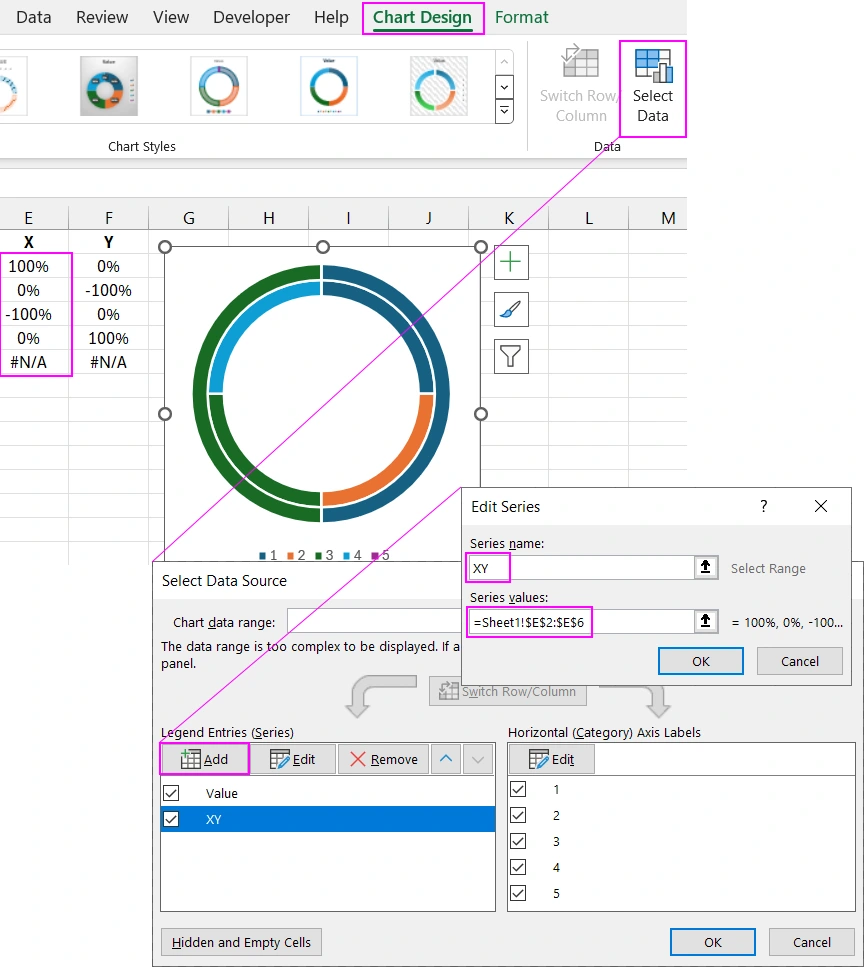Open the Chart Elements plus icon
The height and width of the screenshot is (967, 864).
(510, 262)
